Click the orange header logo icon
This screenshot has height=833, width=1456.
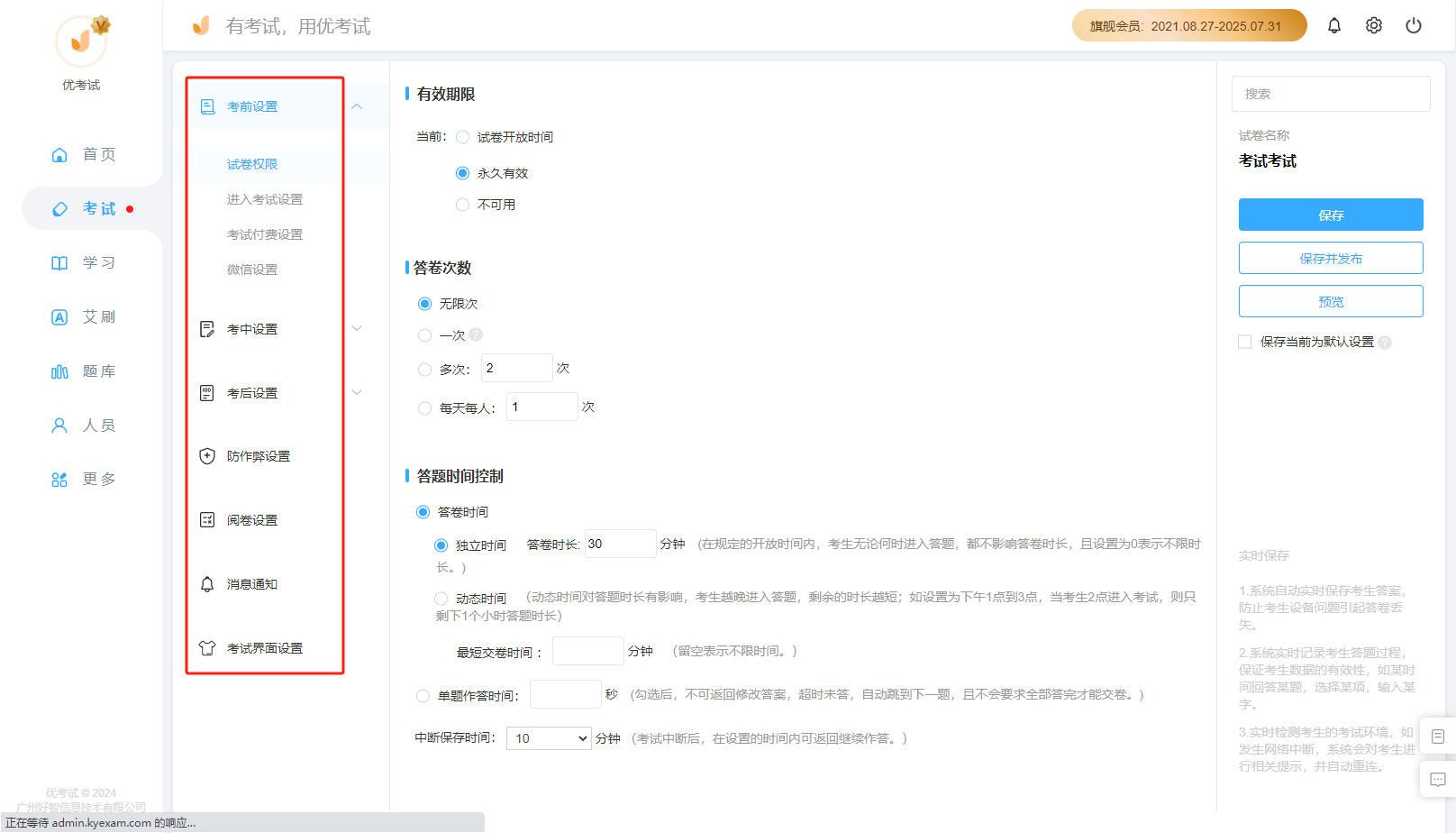(201, 26)
